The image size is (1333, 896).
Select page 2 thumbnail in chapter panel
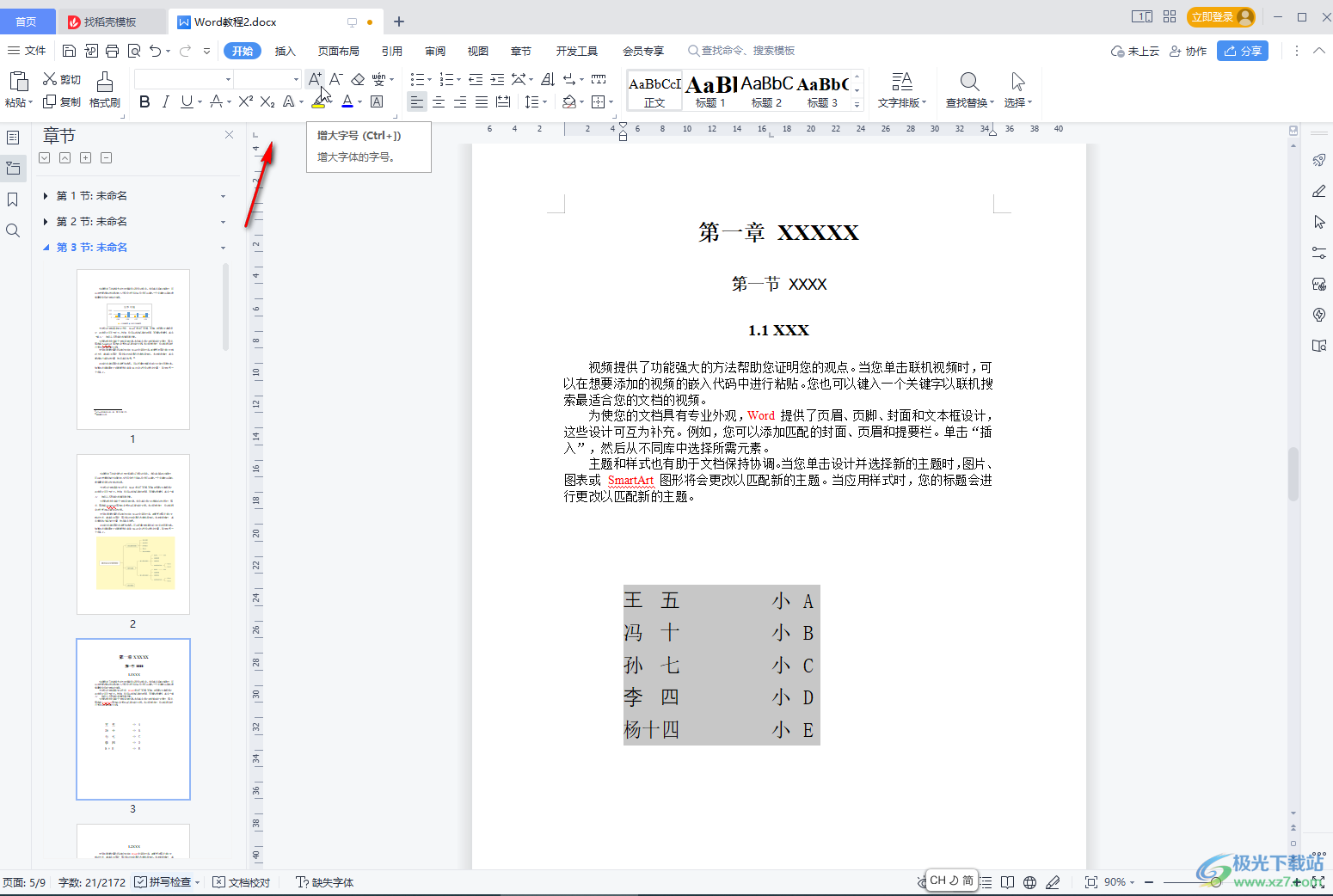[133, 534]
